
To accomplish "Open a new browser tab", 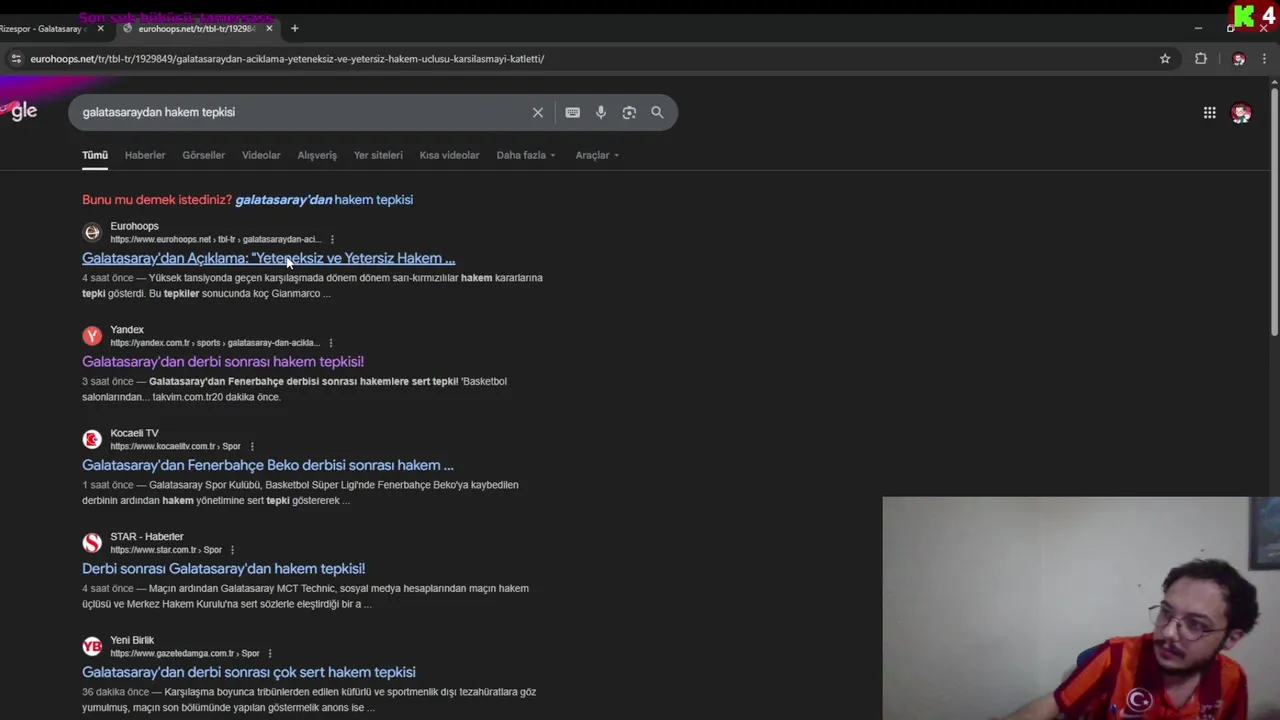I will point(294,28).
